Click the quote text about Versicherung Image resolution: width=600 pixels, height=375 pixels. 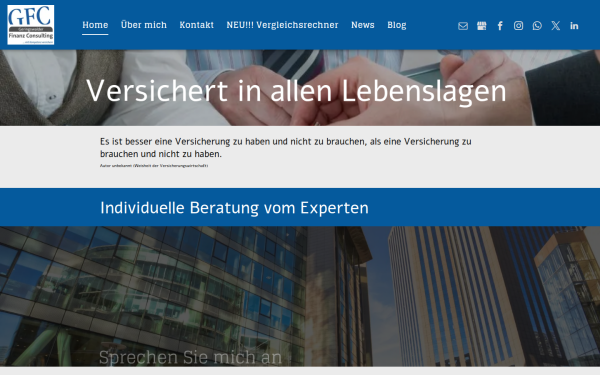point(285,147)
